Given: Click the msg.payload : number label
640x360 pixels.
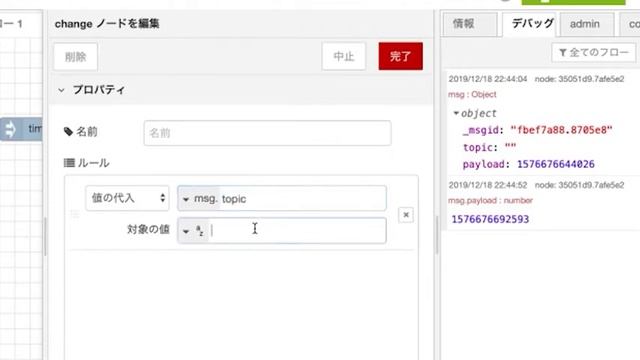Looking at the screenshot, I should pyautogui.click(x=490, y=200).
